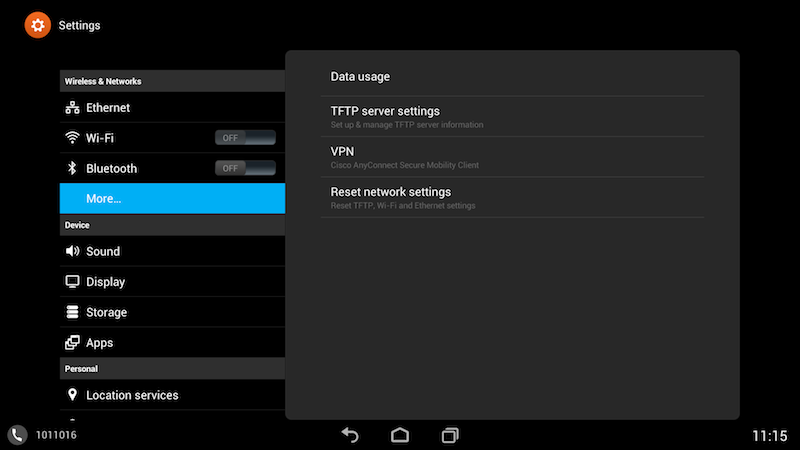Click the orange Settings gear icon
Viewport: 800px width, 450px height.
[38, 25]
